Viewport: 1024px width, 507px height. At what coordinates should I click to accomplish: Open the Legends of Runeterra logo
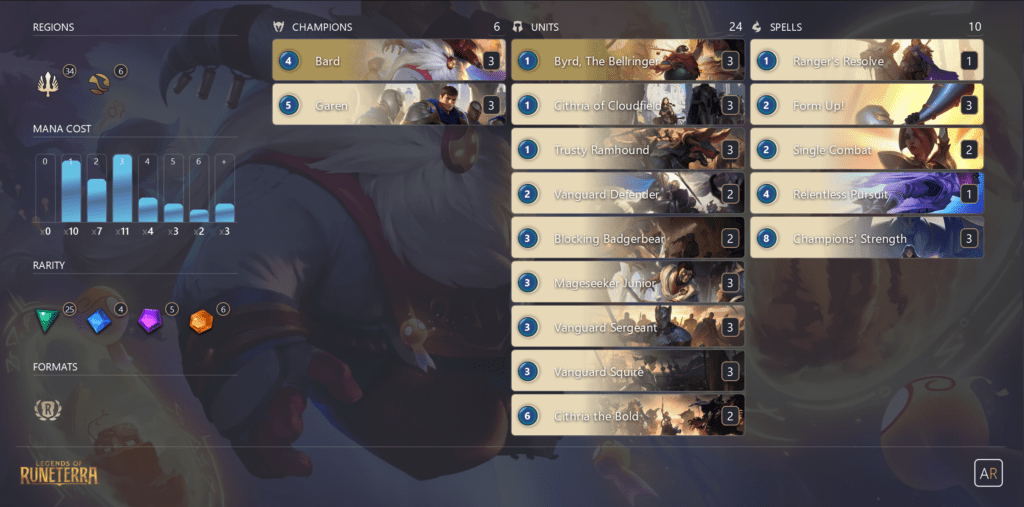(59, 470)
